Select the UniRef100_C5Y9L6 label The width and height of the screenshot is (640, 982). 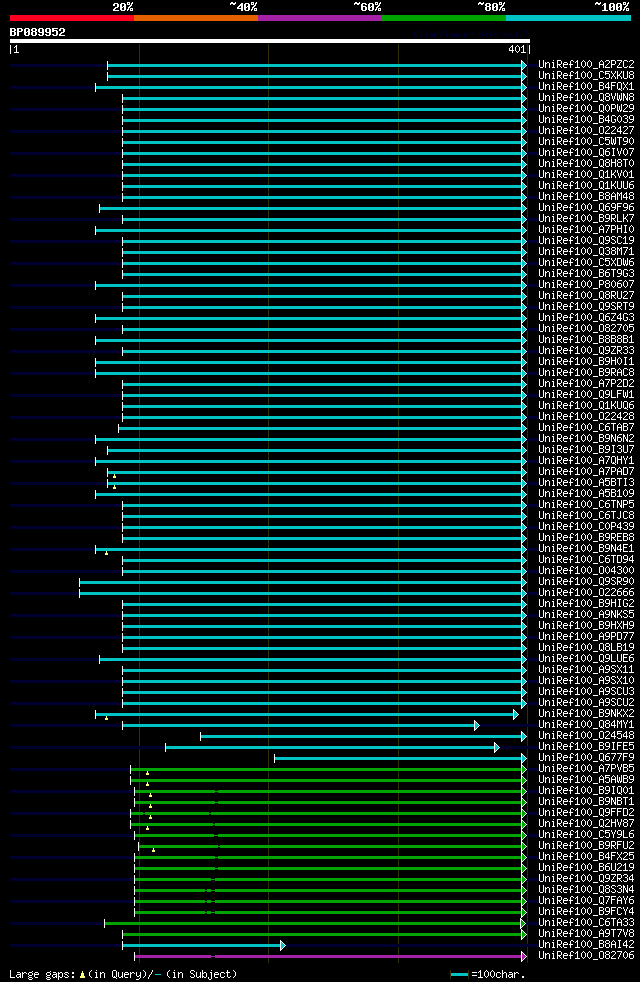click(586, 834)
